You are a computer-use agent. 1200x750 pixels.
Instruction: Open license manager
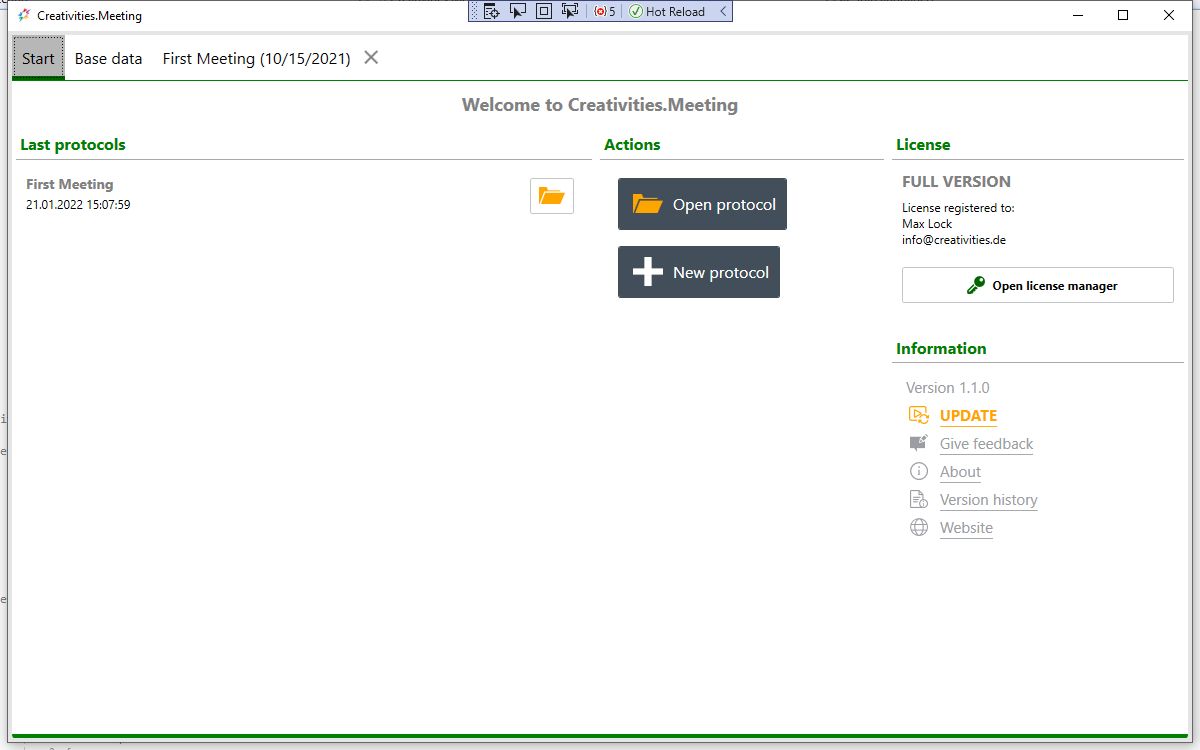tap(1038, 285)
